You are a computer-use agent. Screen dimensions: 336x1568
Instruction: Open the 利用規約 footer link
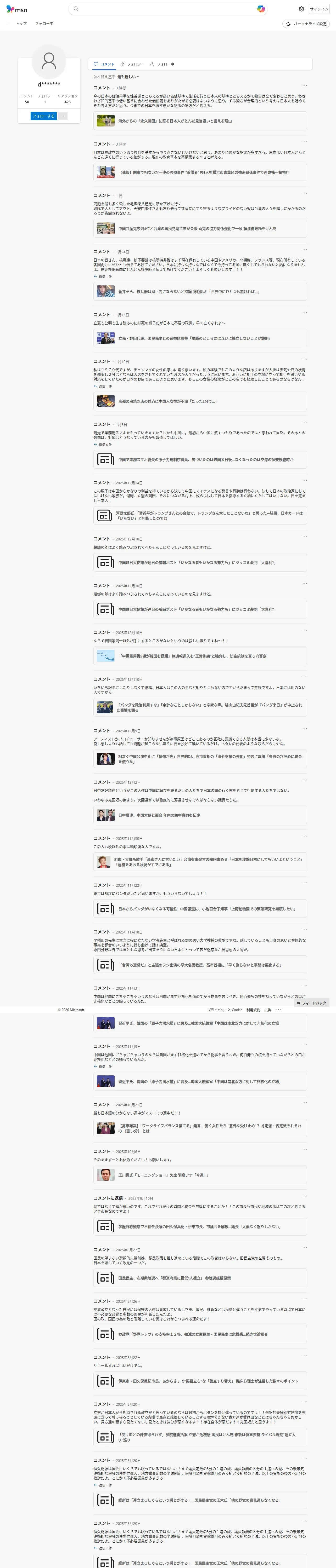pos(253,1010)
